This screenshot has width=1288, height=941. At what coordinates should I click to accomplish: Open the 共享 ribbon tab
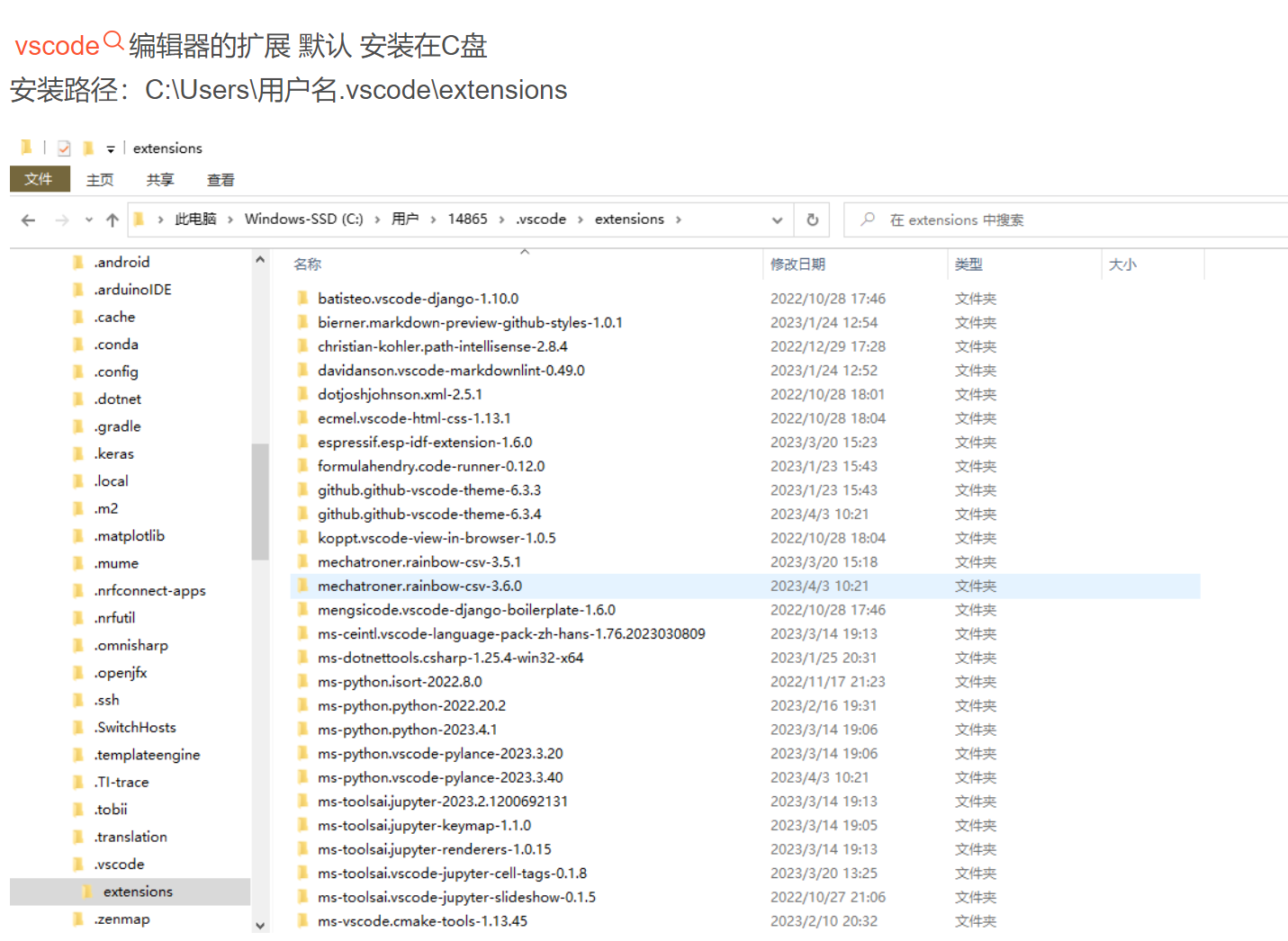[160, 180]
